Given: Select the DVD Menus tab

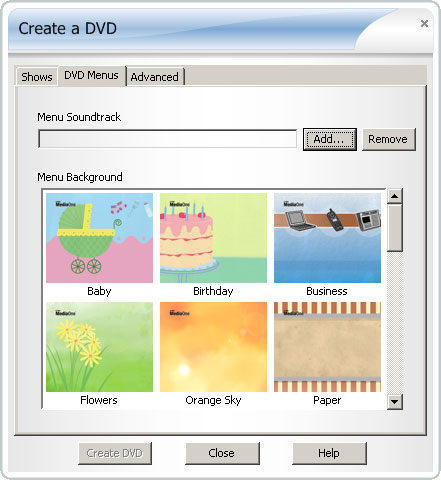Looking at the screenshot, I should [91, 76].
